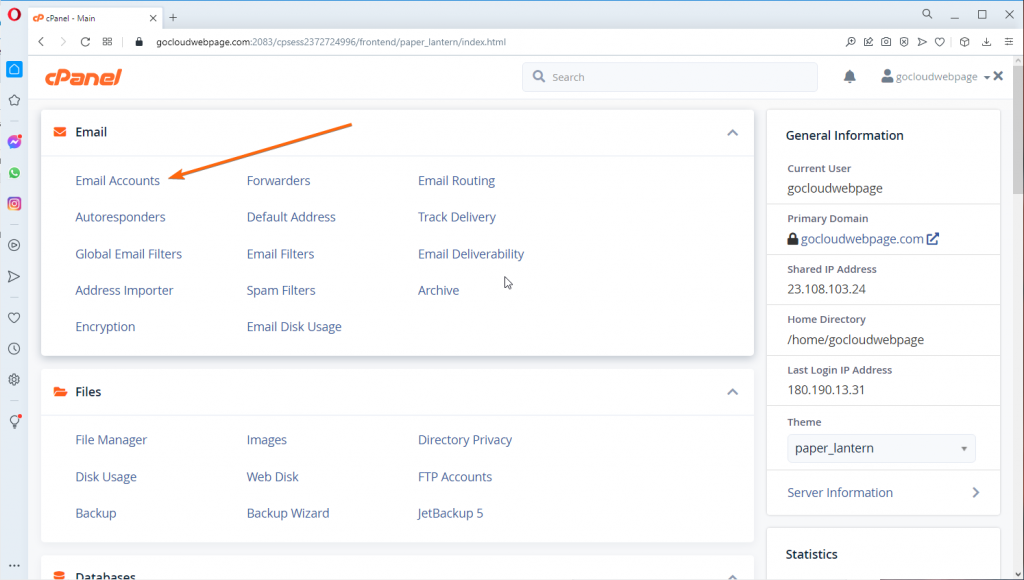Go to Server Information

(x=840, y=492)
